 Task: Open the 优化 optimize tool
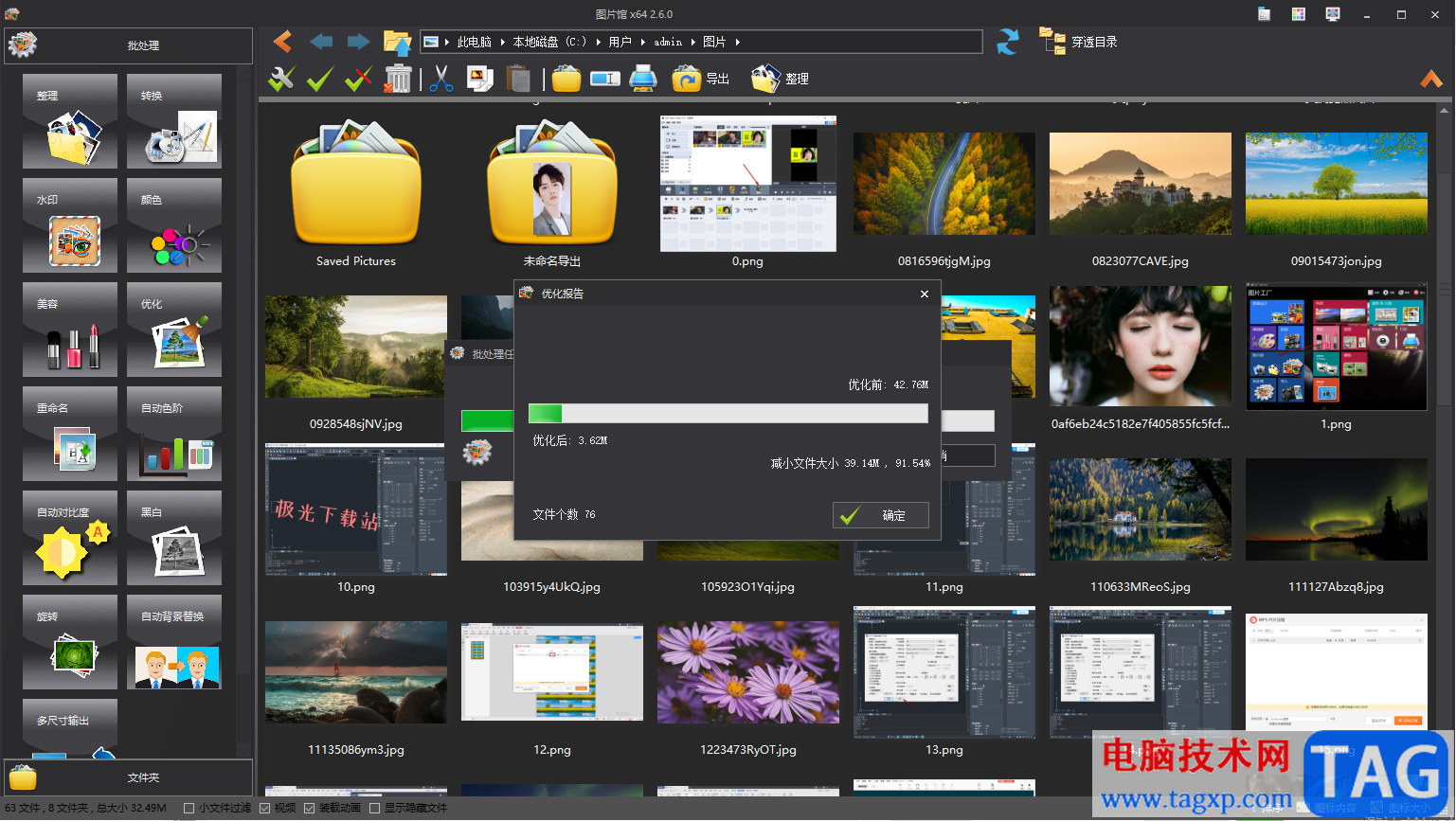[174, 330]
